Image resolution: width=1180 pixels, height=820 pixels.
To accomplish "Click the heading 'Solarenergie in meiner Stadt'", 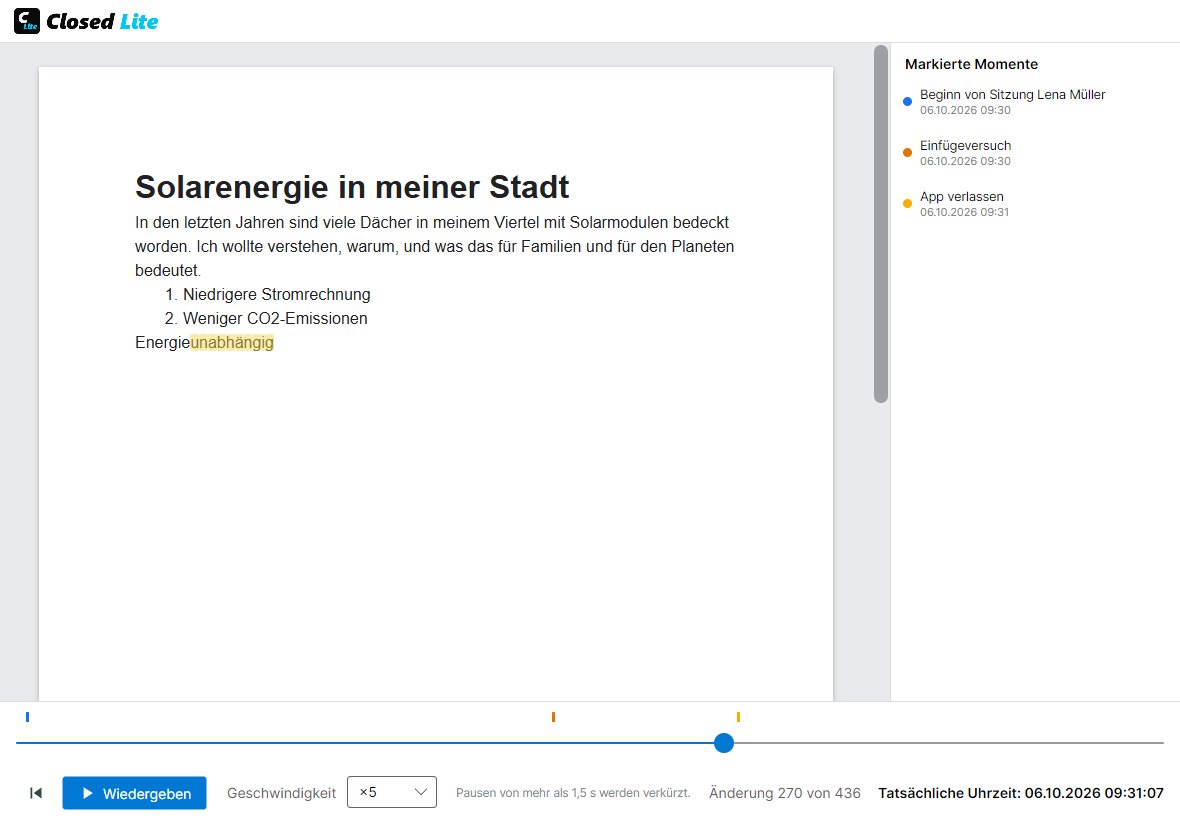I will pos(352,187).
